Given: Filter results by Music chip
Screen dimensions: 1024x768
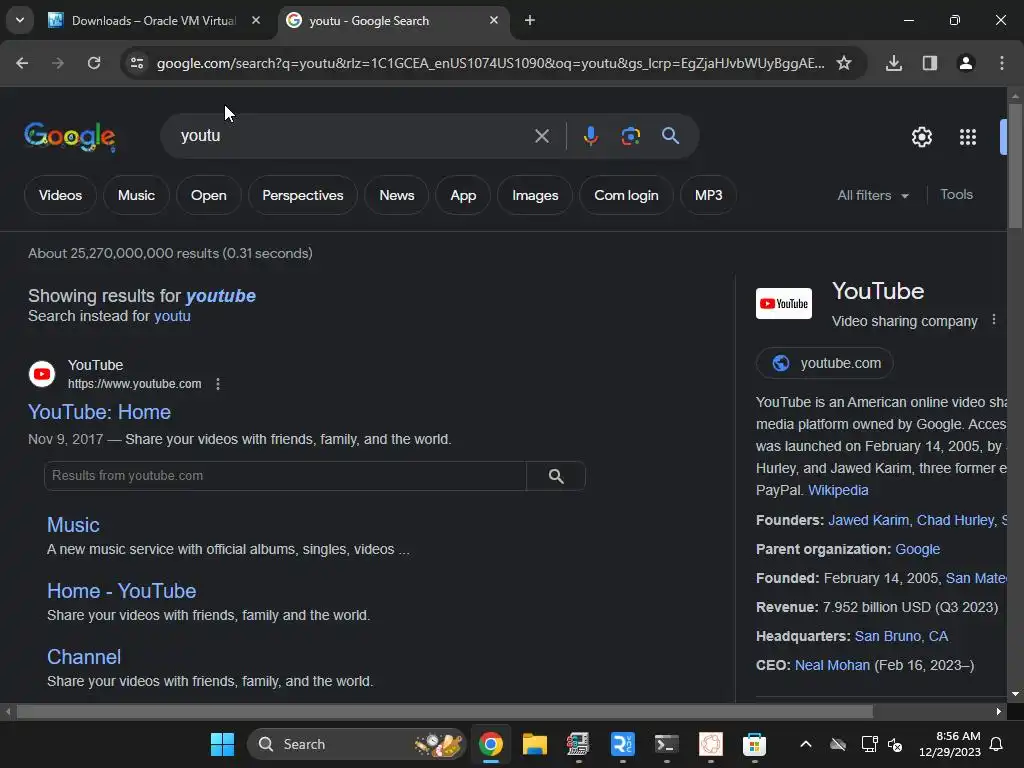Looking at the screenshot, I should [x=136, y=195].
